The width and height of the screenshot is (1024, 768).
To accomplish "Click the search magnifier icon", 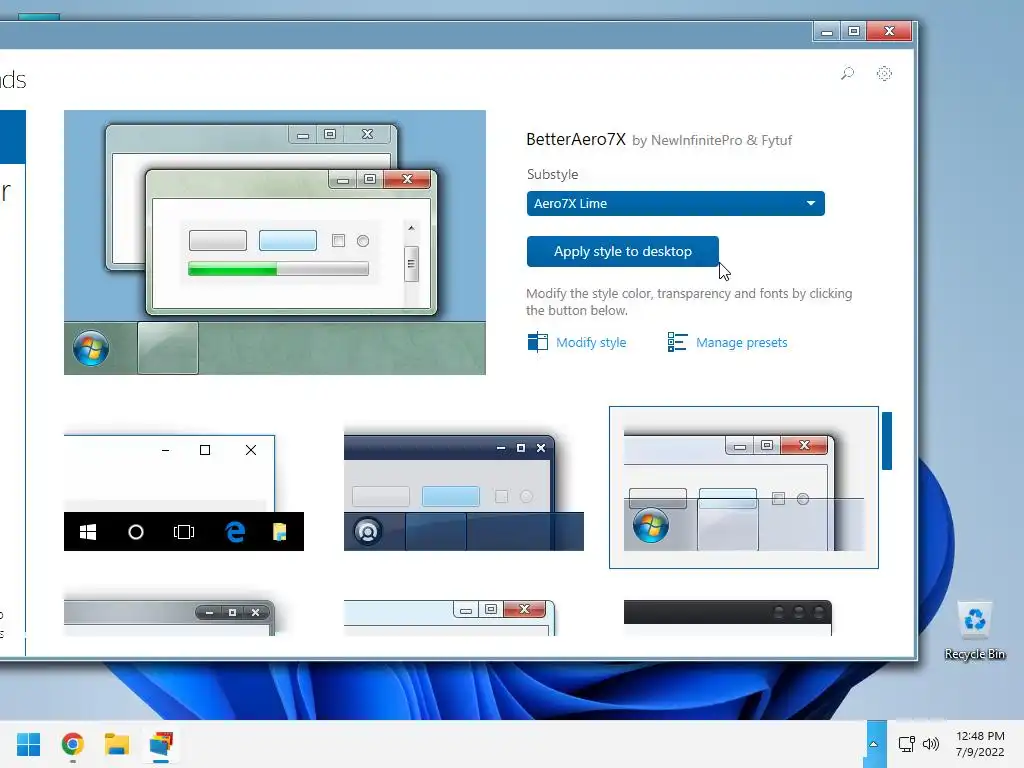I will point(847,73).
